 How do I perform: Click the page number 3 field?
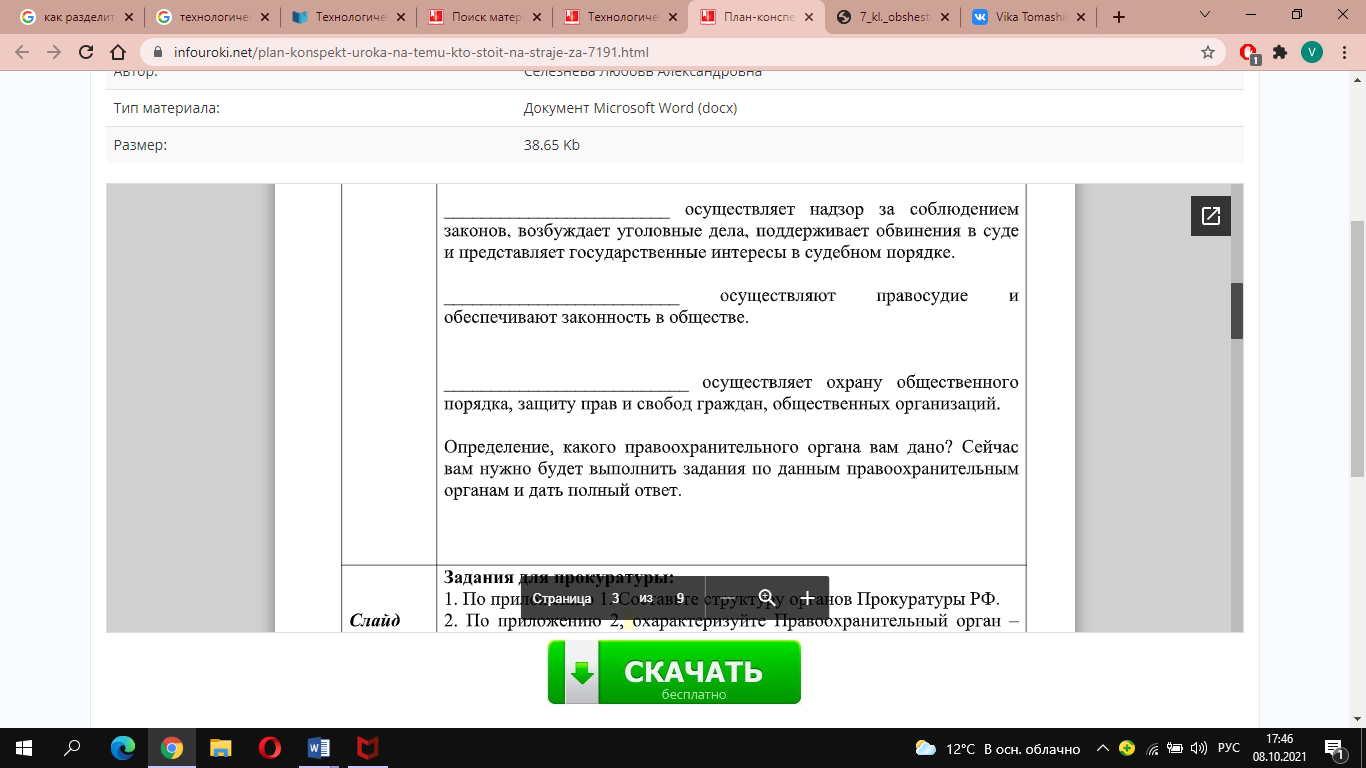(615, 598)
